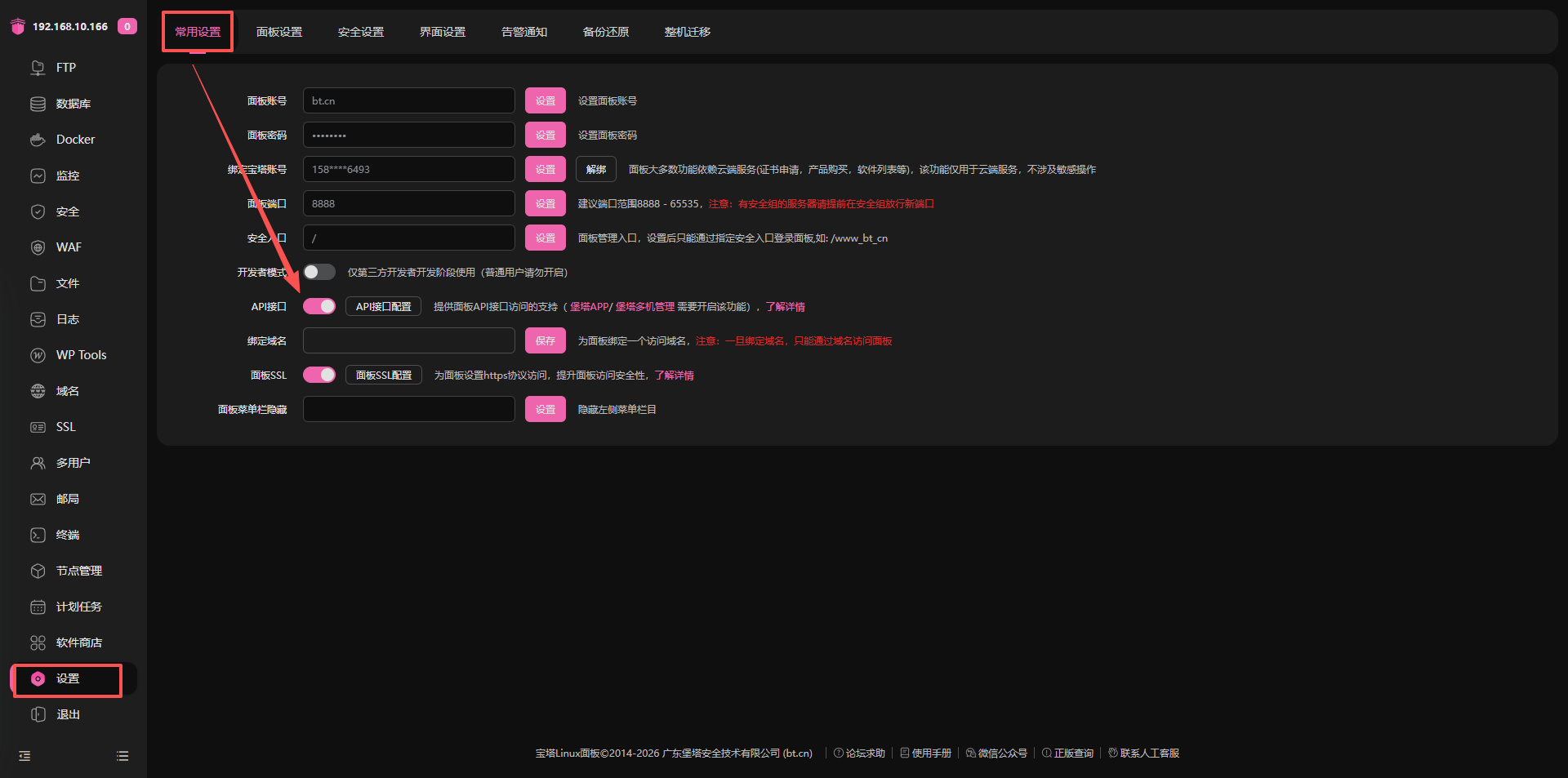
Task: Open the database icon in sidebar
Action: (x=38, y=104)
